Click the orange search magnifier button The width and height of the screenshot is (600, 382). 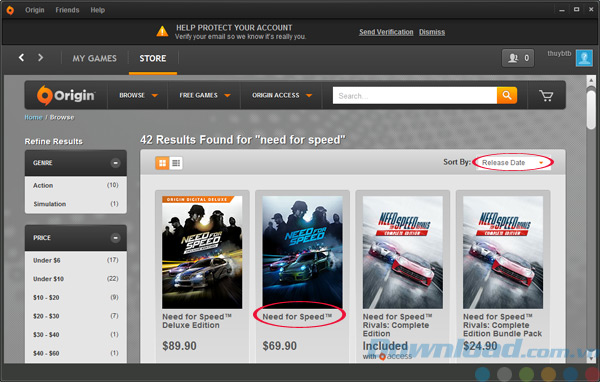coord(507,95)
